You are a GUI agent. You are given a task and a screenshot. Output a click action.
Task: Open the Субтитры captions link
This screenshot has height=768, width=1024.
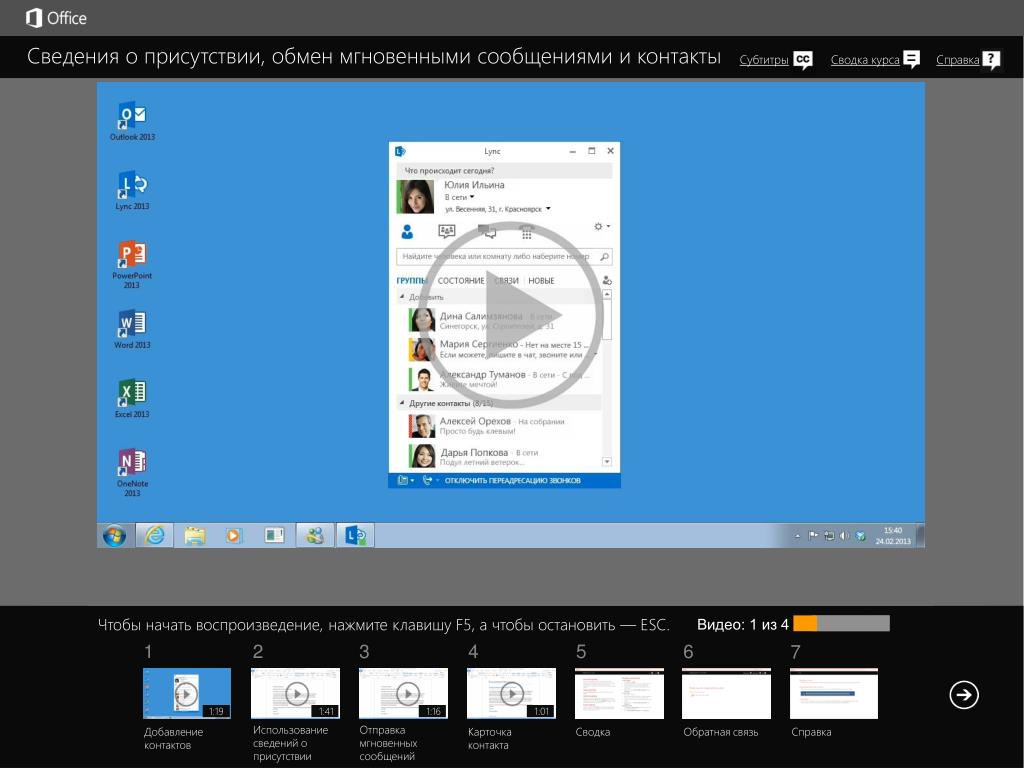pyautogui.click(x=776, y=60)
